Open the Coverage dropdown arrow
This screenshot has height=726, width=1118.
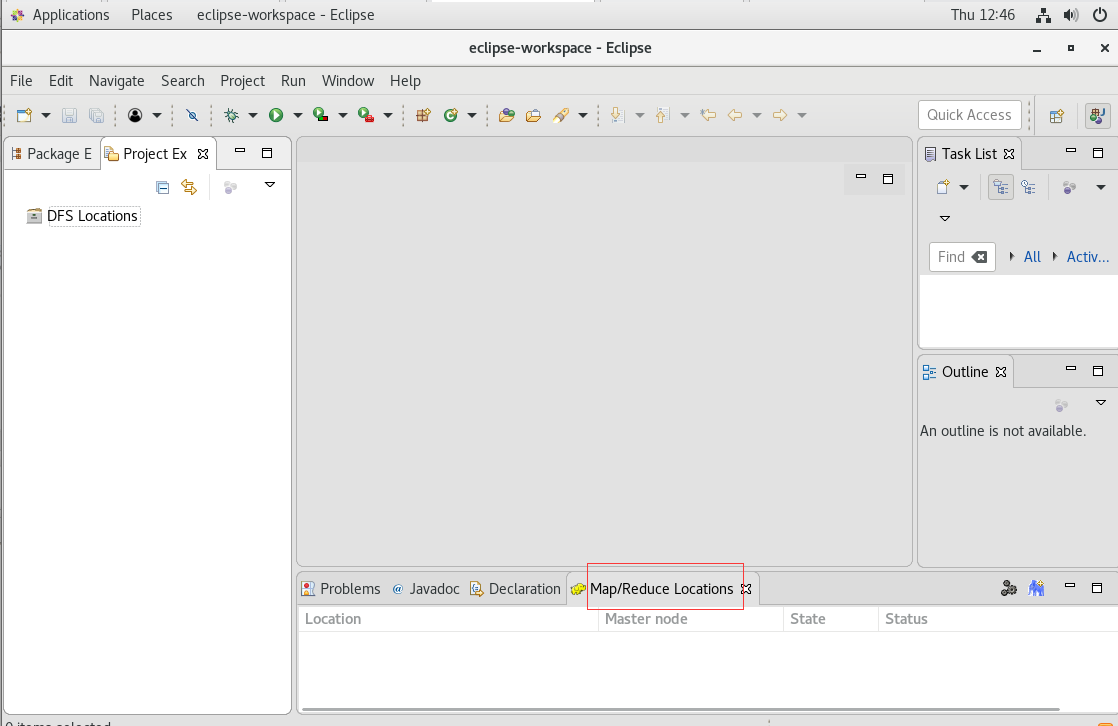[342, 116]
